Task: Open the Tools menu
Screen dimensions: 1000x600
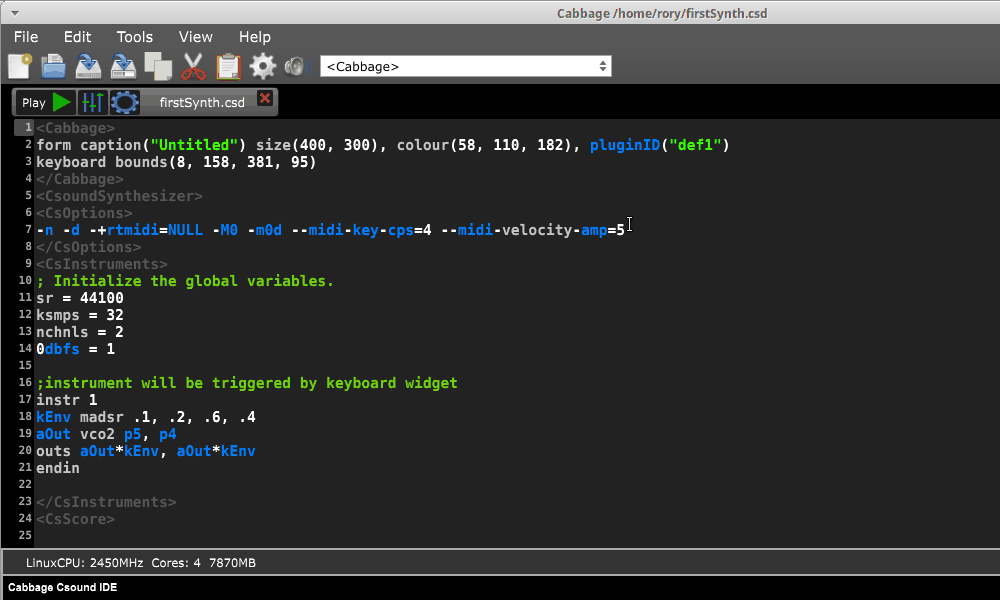Action: 134,37
